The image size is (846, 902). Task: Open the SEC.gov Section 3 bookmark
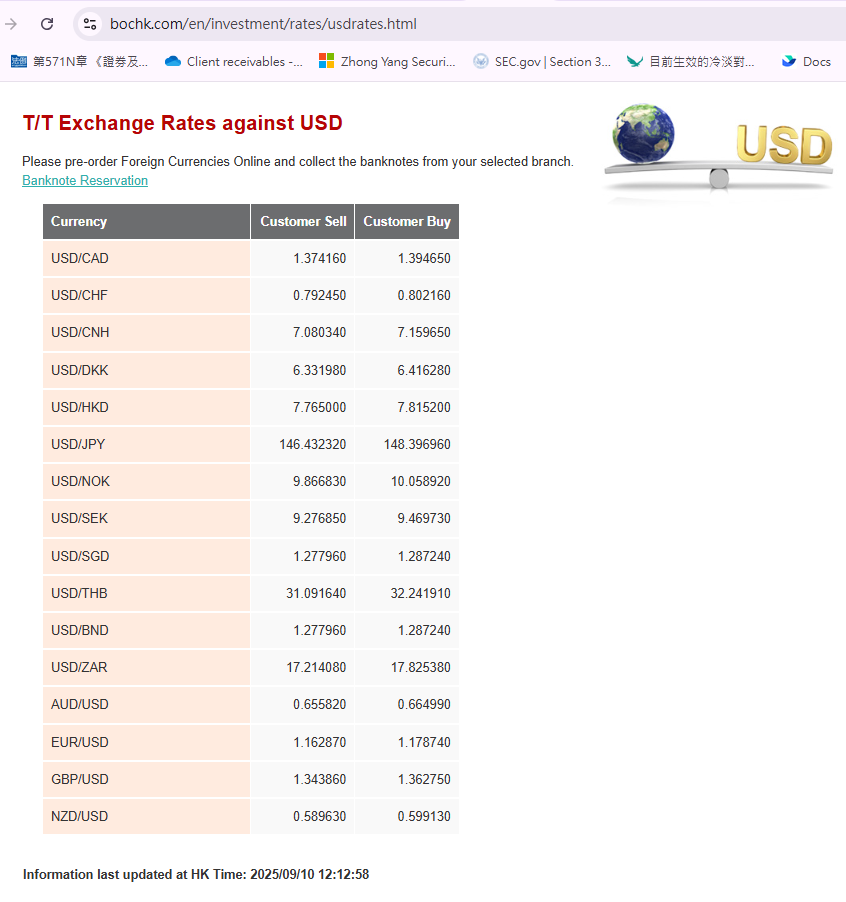coord(542,61)
